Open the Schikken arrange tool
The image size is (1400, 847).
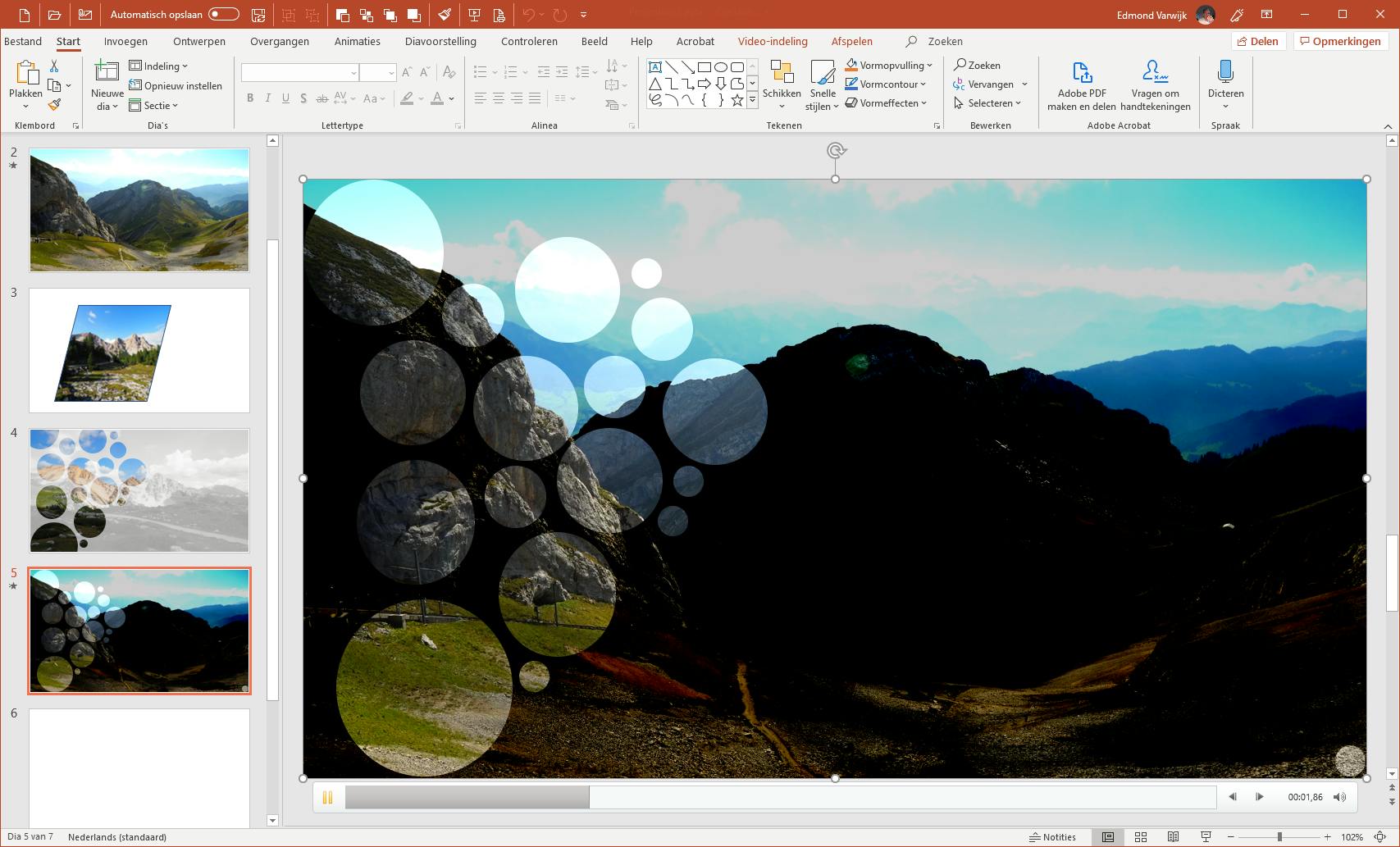(x=781, y=74)
